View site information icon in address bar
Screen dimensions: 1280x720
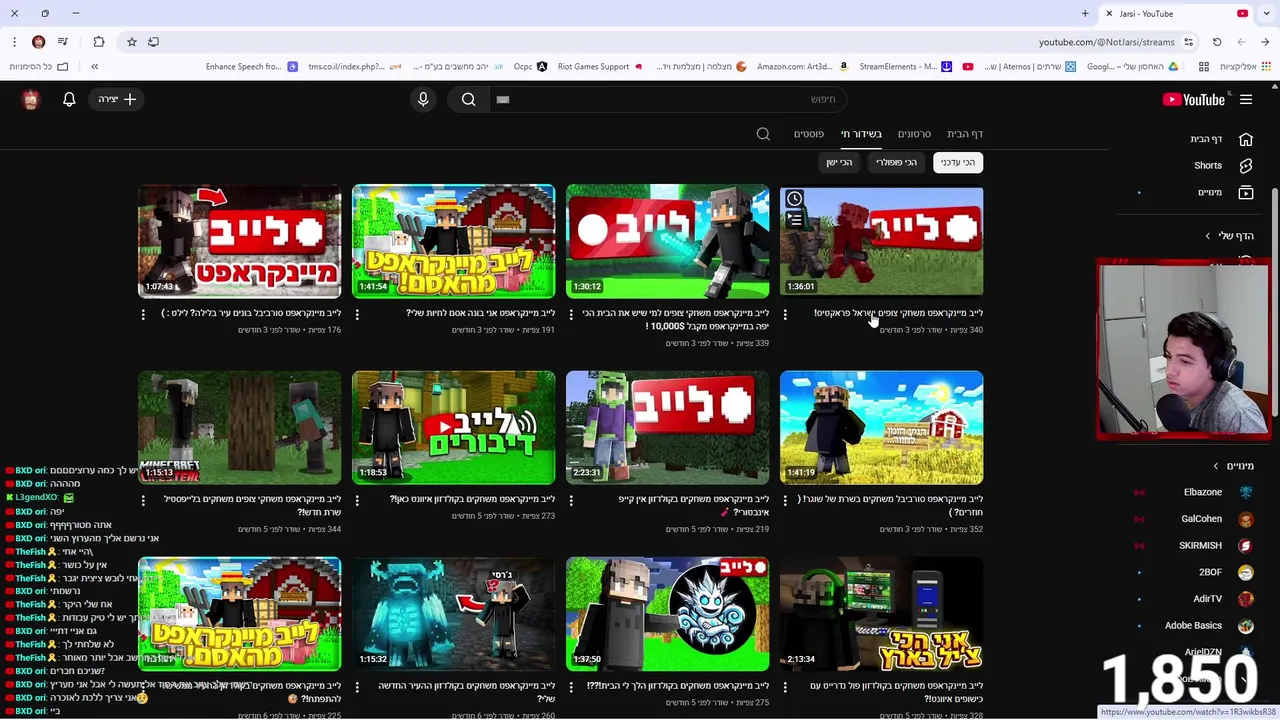click(x=1188, y=42)
